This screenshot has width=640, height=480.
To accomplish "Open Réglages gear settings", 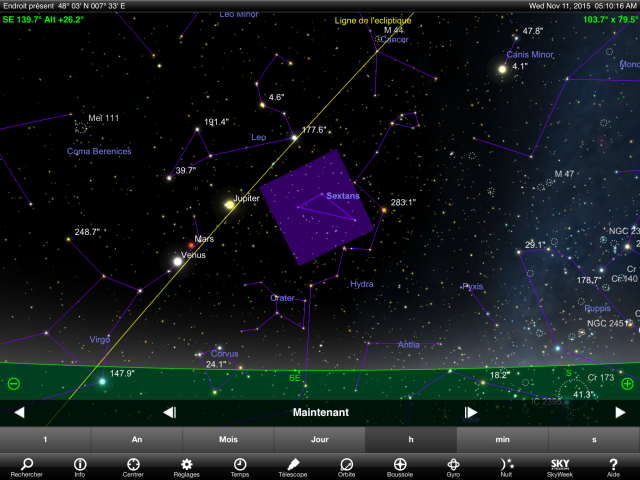I will coord(187,467).
